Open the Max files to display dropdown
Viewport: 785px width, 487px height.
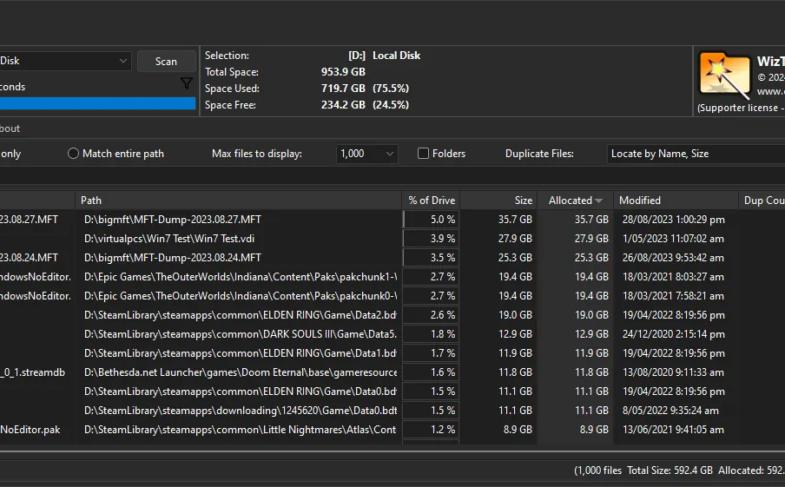click(x=366, y=154)
